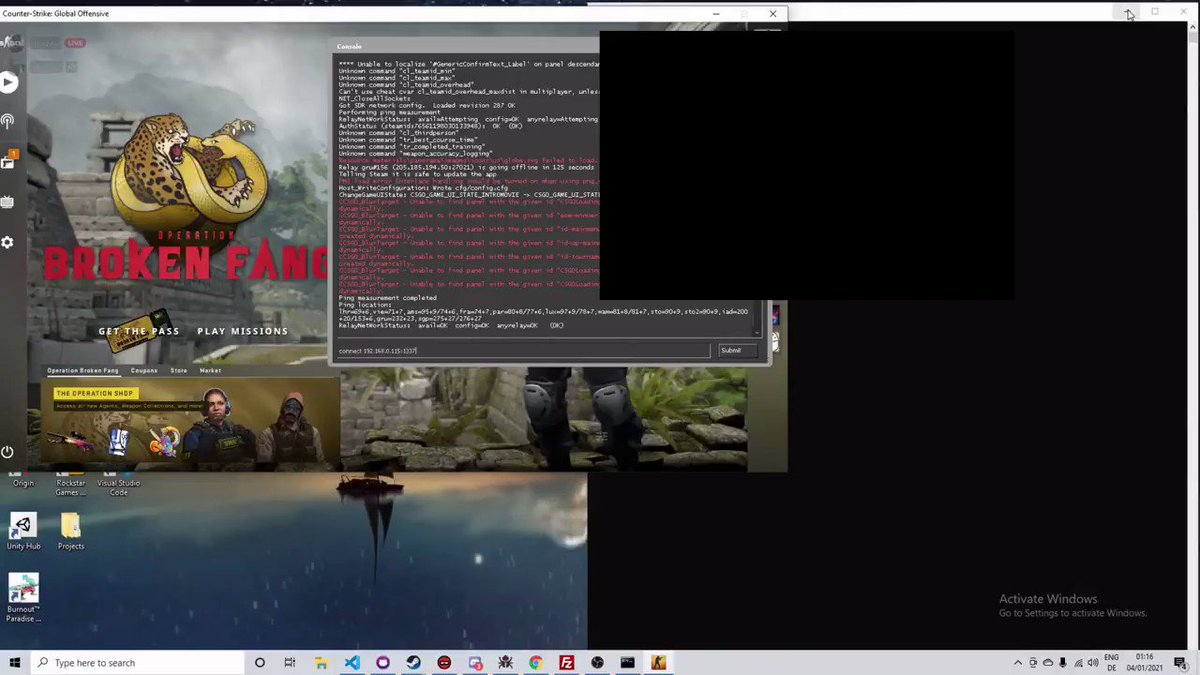Screen dimensions: 1200x675
Task: Open the Origin desktop shortcut
Action: [23, 478]
